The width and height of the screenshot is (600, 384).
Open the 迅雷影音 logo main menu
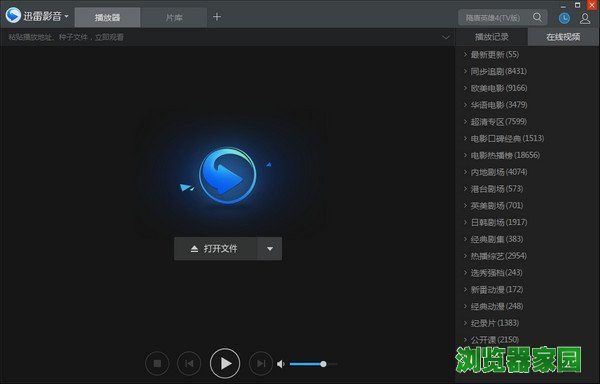click(x=37, y=16)
